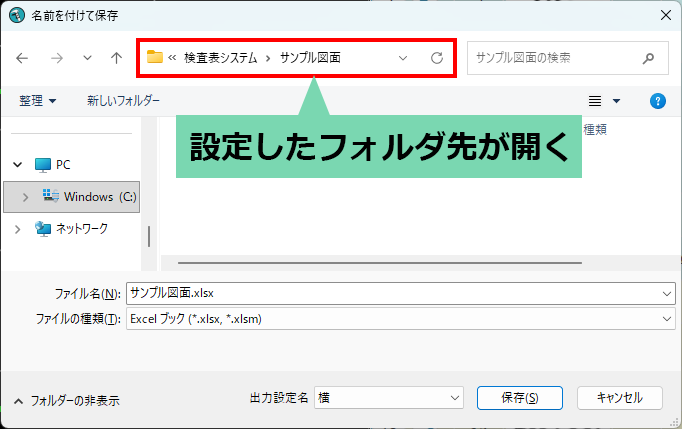Select 検査表システム in the address path
This screenshot has width=682, height=429.
221,57
